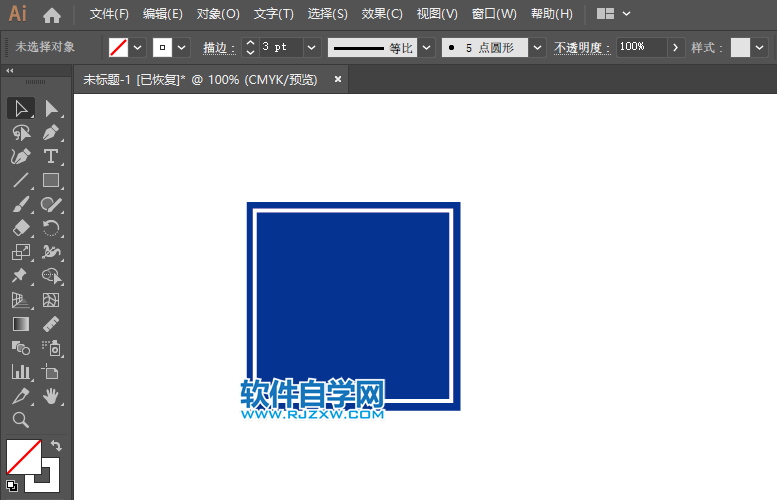Expand the 5 点圆形 brush dropdown
The height and width of the screenshot is (500, 777).
click(537, 47)
